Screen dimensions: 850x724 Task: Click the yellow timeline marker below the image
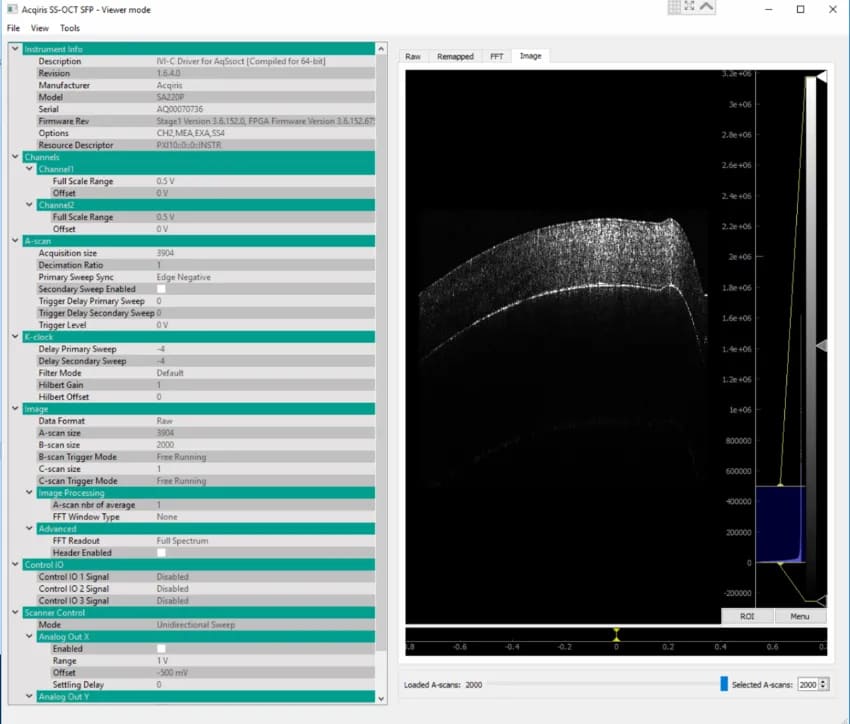click(x=616, y=635)
